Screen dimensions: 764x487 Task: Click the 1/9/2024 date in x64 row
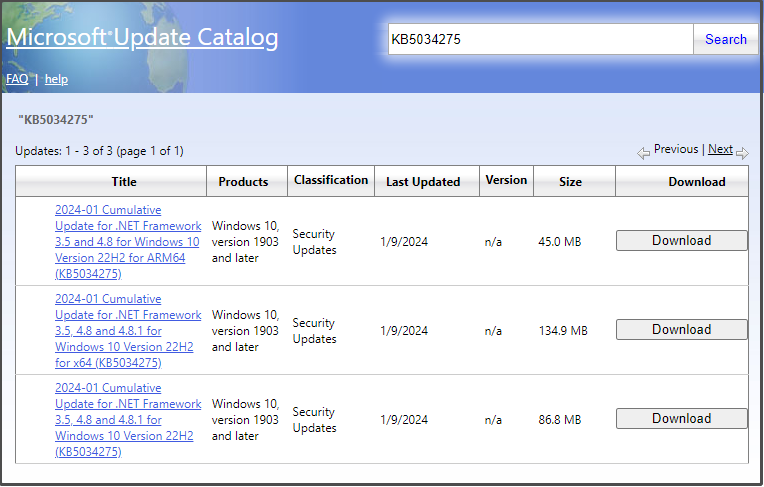tap(404, 331)
